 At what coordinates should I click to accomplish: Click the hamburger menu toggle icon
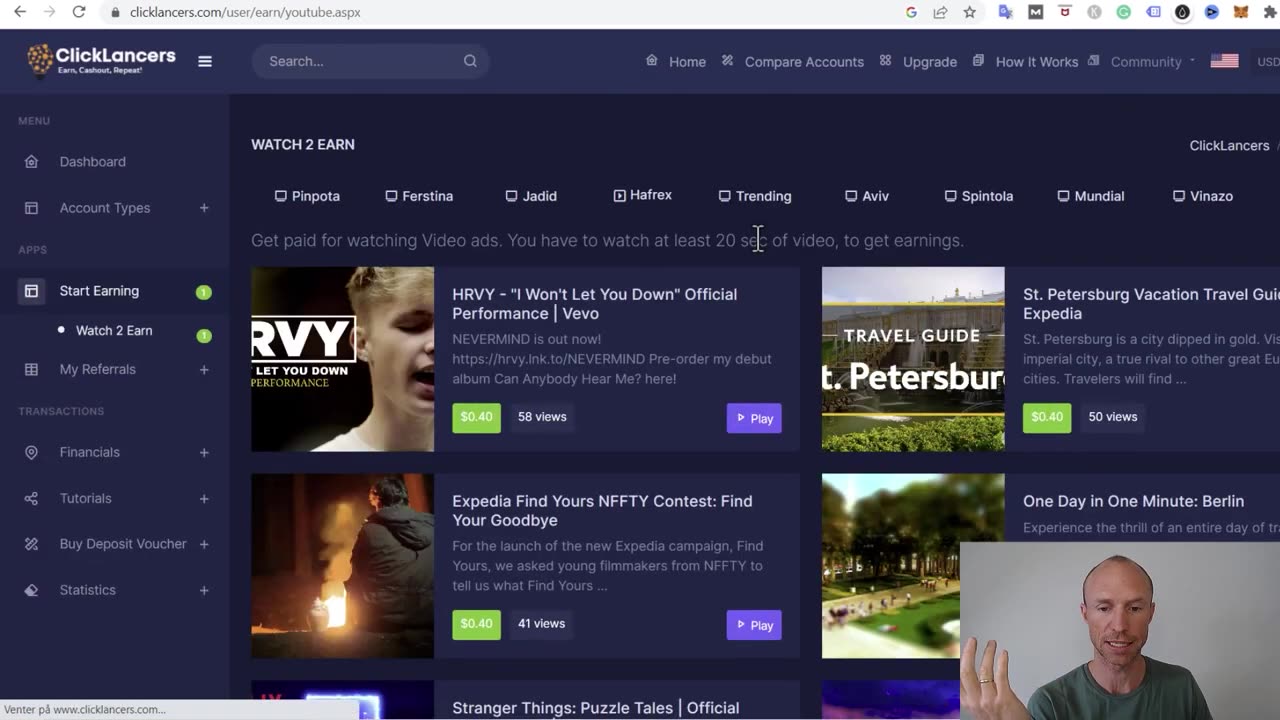click(x=205, y=61)
